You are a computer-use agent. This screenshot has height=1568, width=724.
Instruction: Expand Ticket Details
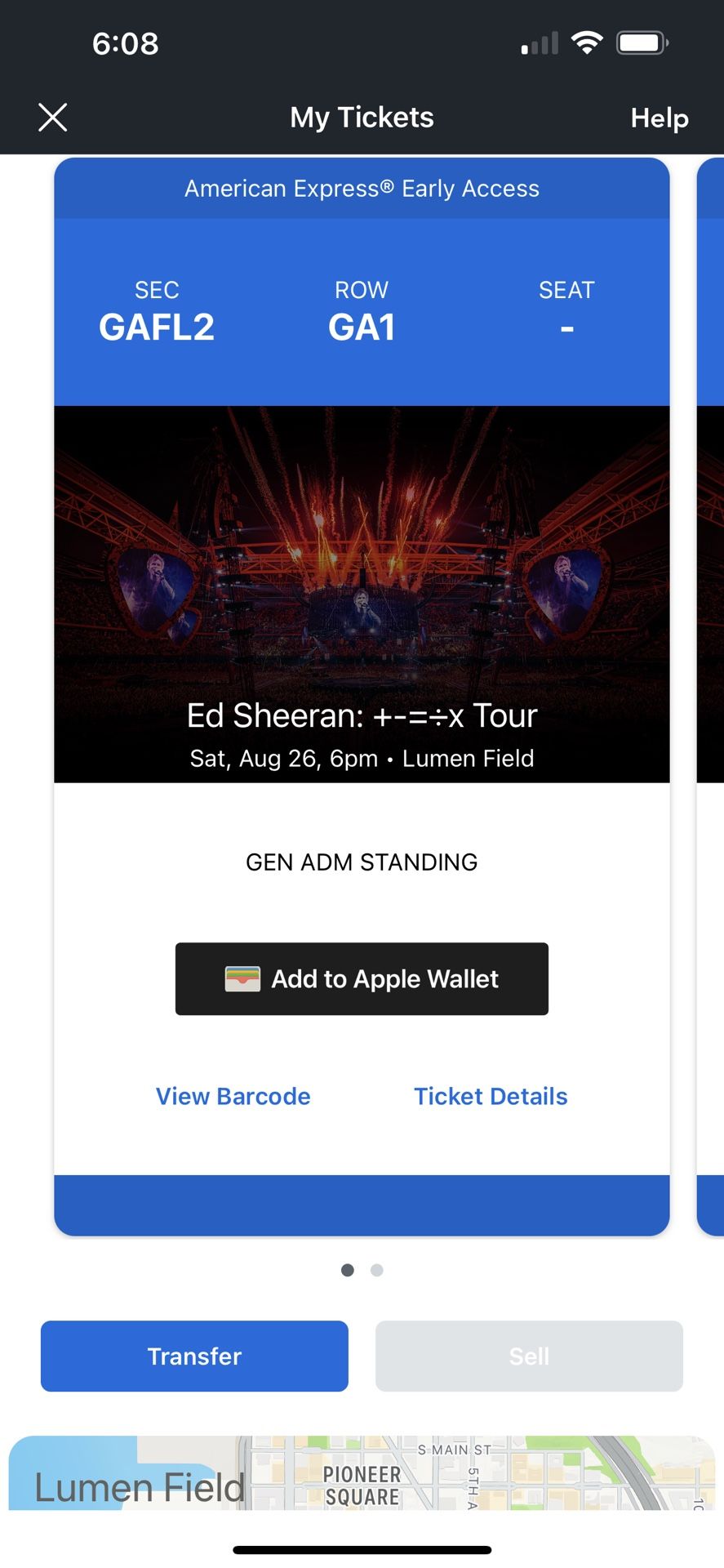[x=491, y=1096]
